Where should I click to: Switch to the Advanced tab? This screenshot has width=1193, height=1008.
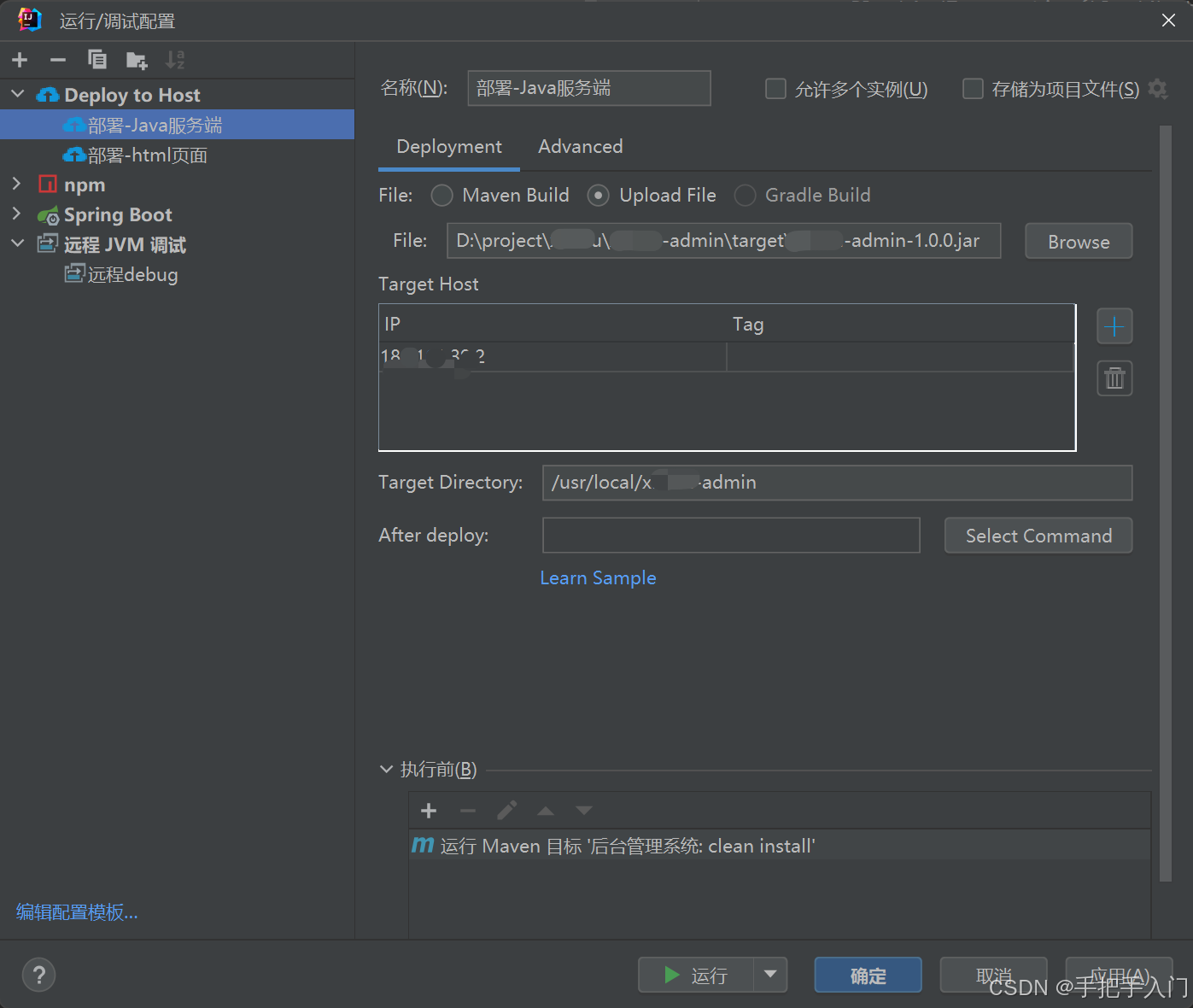tap(580, 146)
